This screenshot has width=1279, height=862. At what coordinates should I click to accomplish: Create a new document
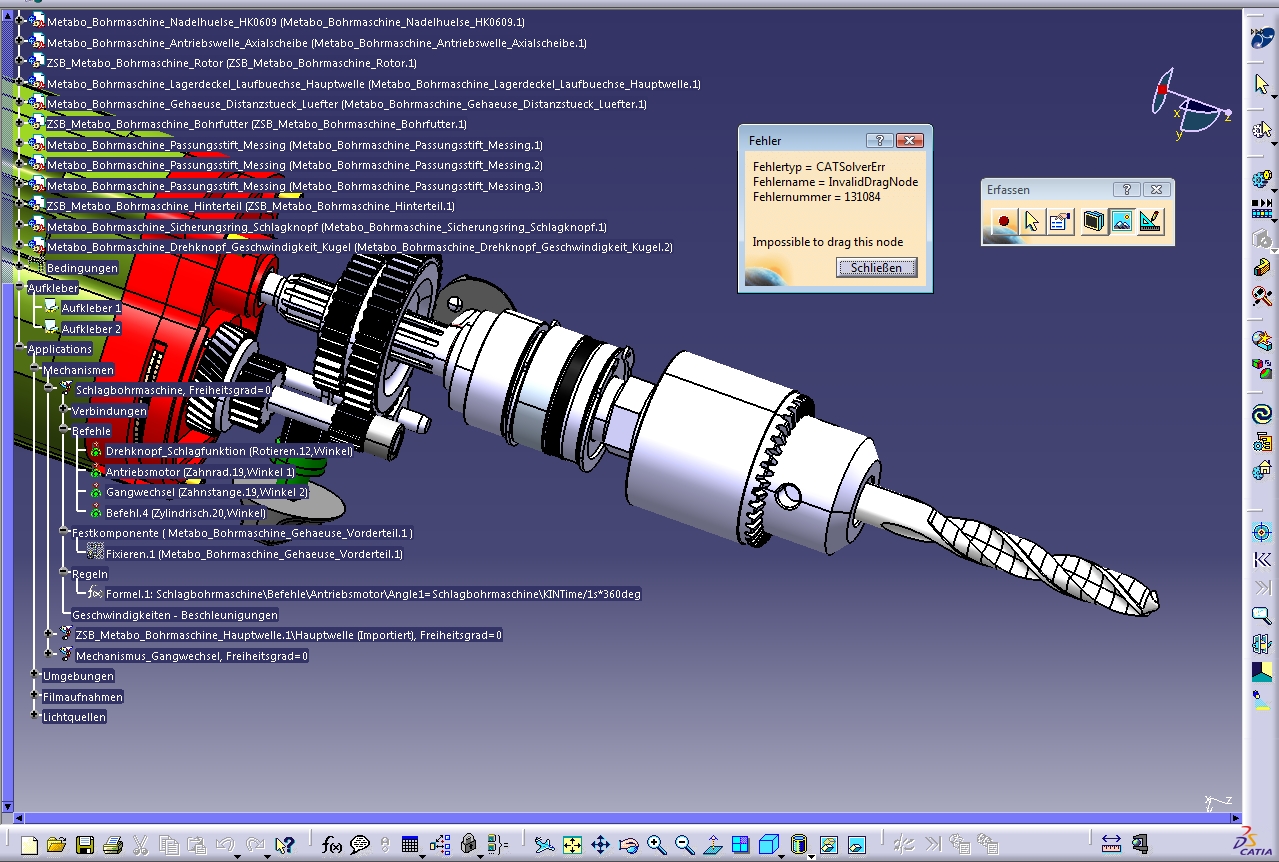pyautogui.click(x=29, y=845)
